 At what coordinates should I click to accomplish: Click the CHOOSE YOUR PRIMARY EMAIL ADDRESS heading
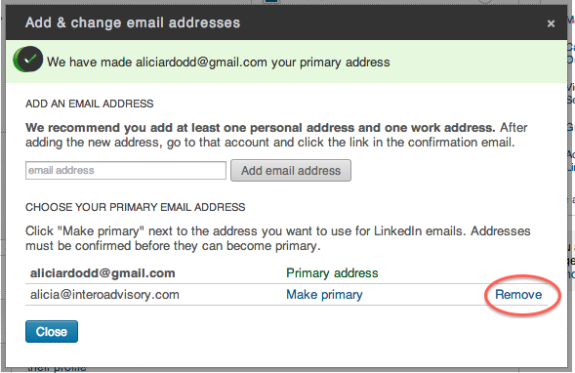(135, 207)
